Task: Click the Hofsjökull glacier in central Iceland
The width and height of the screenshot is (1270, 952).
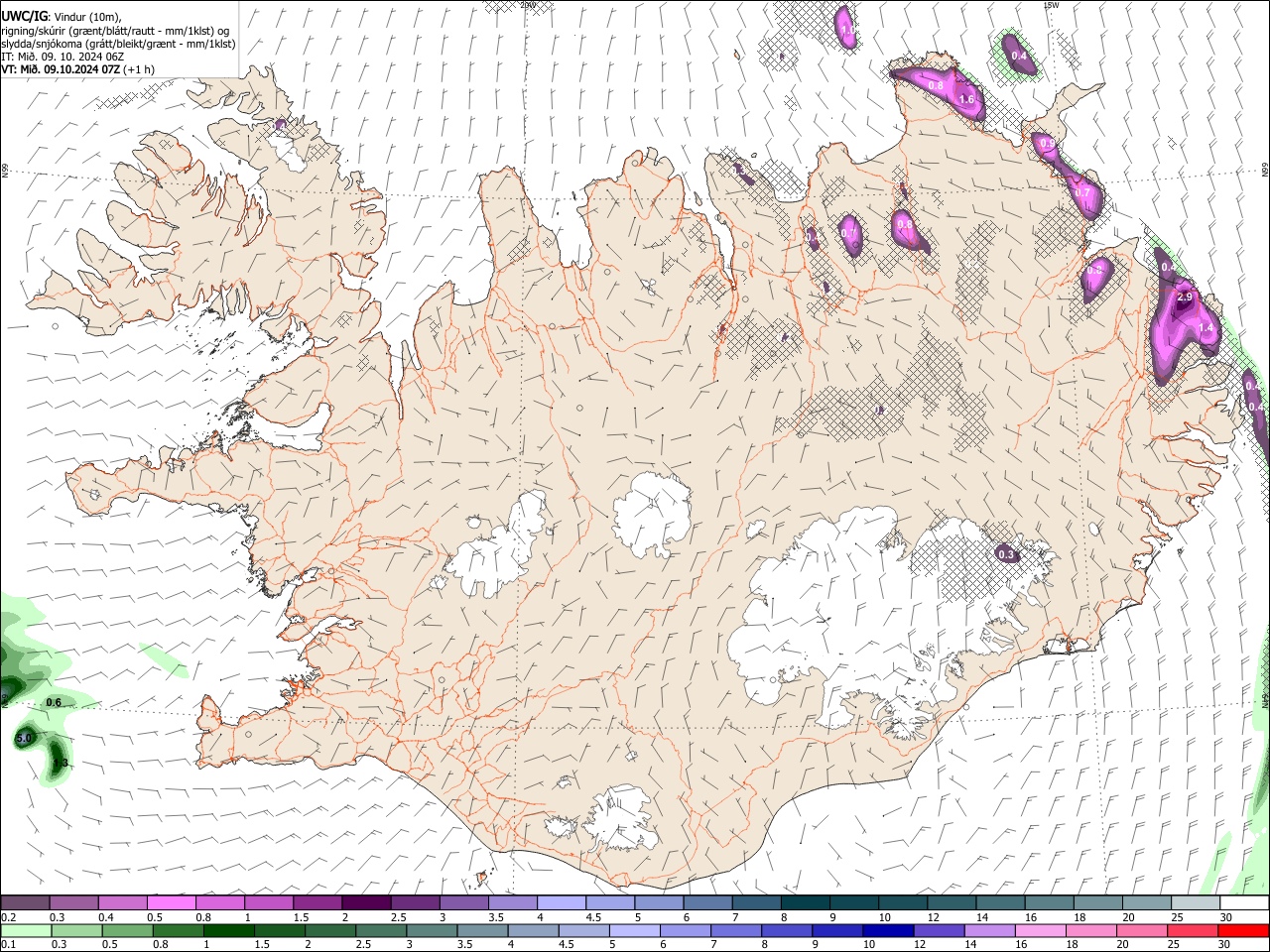Action: 652,514
